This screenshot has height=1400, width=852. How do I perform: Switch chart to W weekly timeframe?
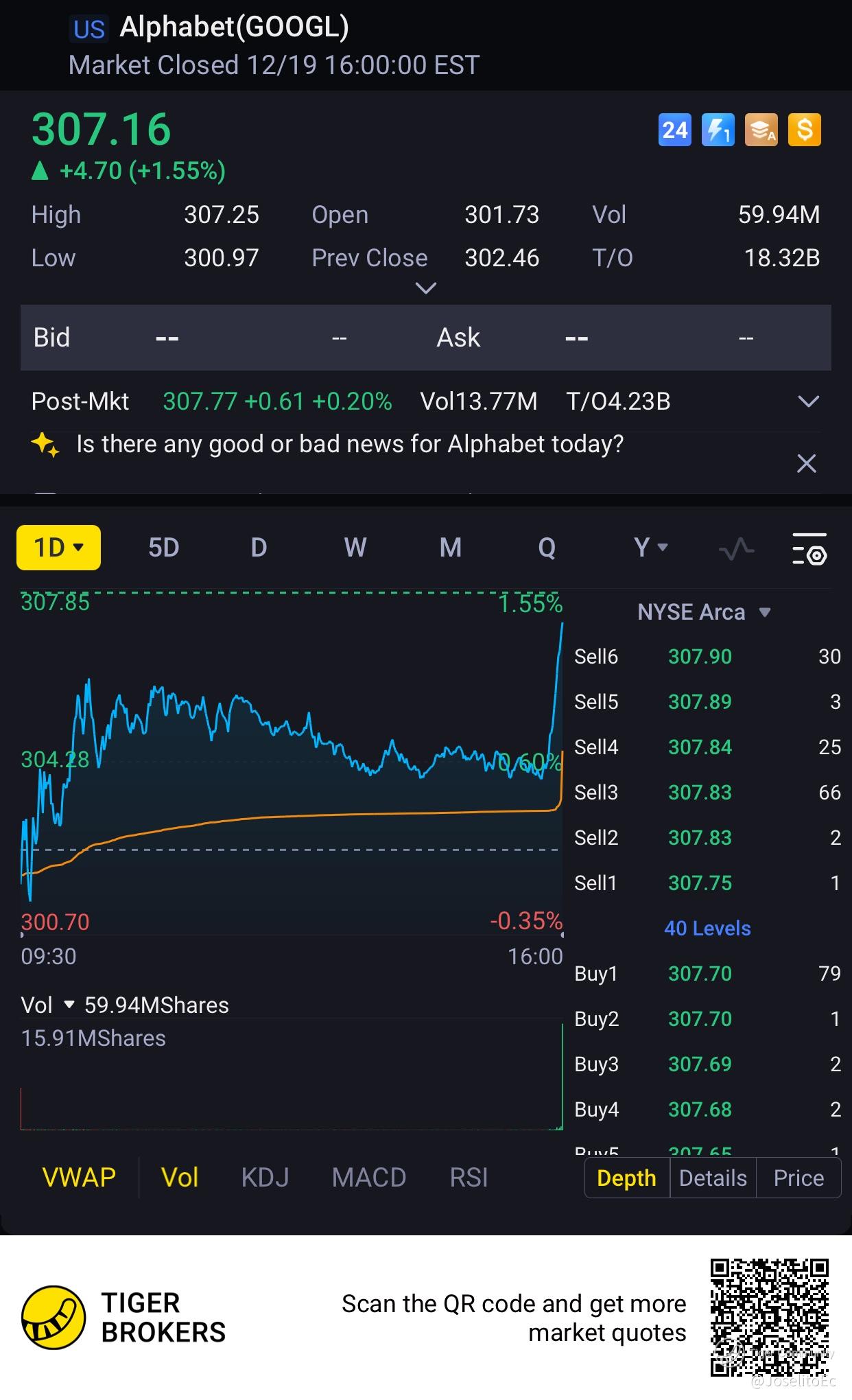355,548
